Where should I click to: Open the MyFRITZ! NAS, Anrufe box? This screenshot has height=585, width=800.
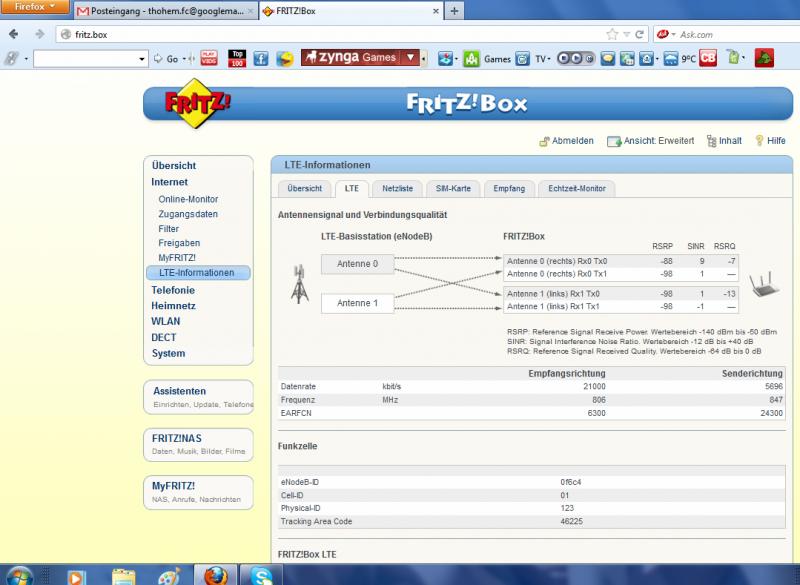coord(198,492)
